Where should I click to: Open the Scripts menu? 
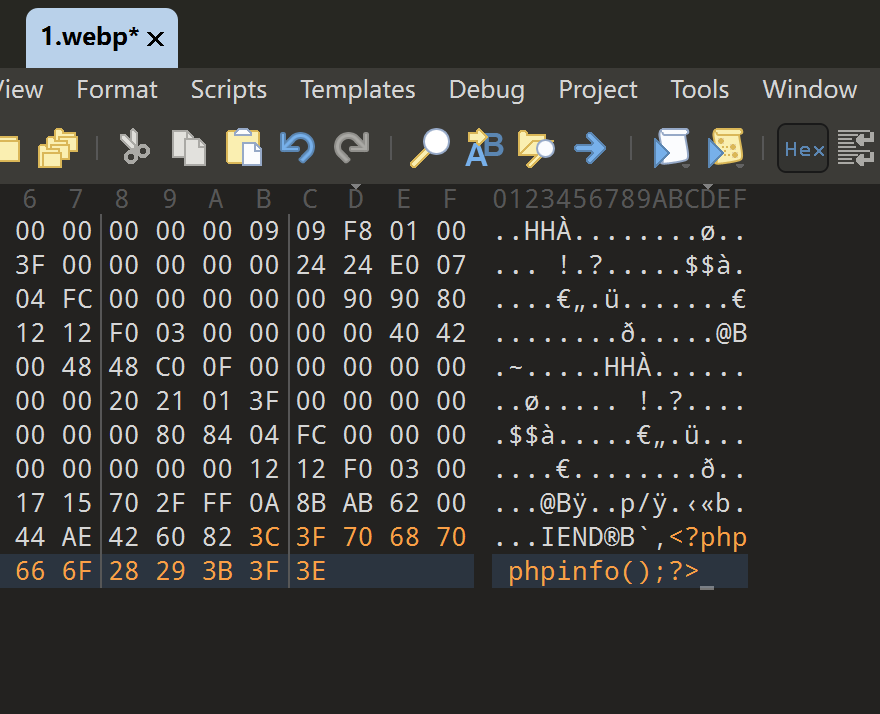[228, 89]
